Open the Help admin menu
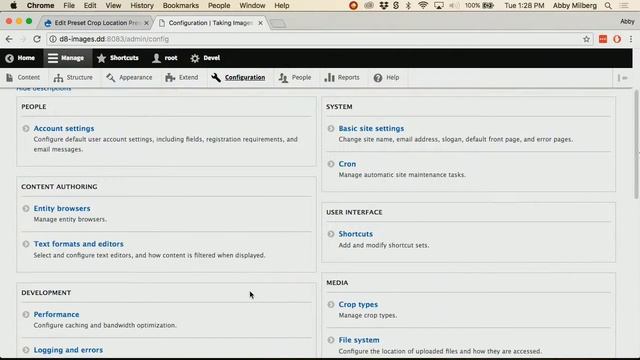Viewport: 640px width, 360px height. pyautogui.click(x=386, y=78)
